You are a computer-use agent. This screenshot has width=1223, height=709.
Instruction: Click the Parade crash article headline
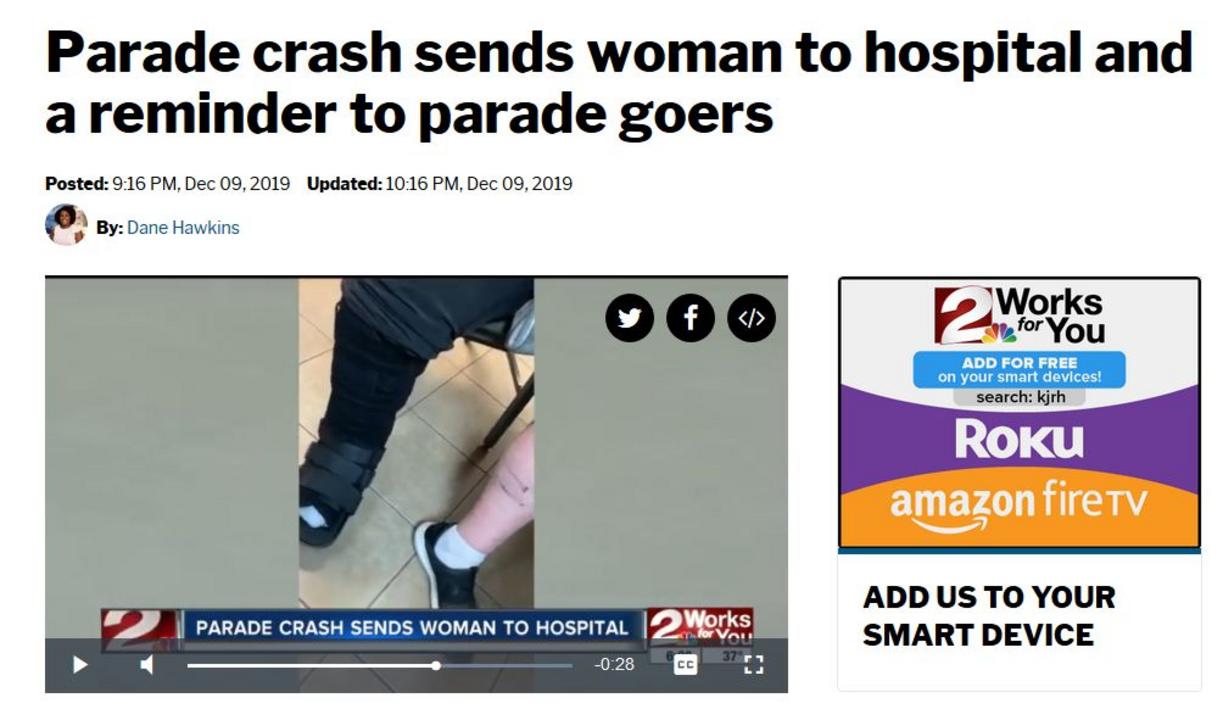(619, 83)
